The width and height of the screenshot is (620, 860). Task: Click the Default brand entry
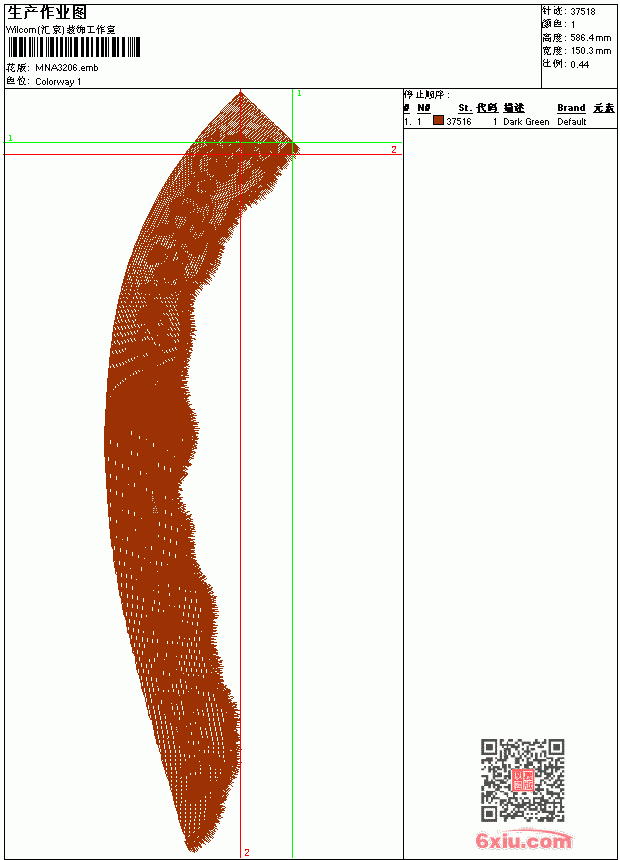pyautogui.click(x=572, y=122)
